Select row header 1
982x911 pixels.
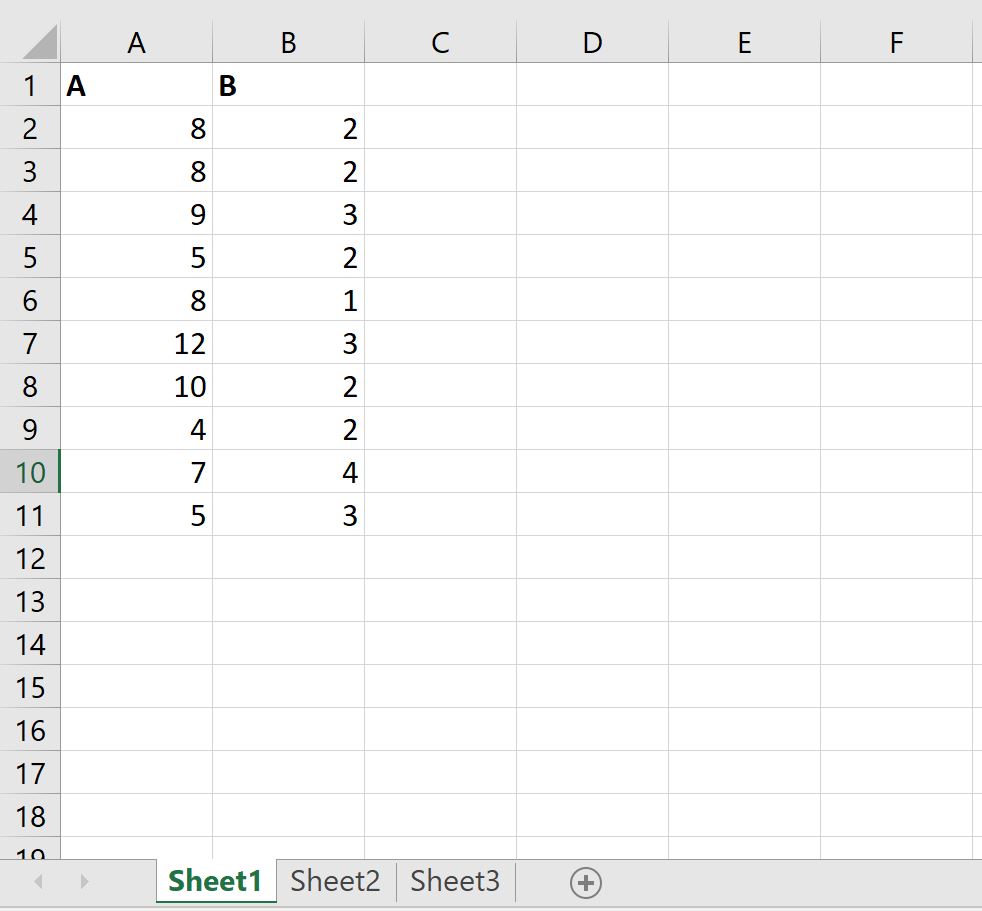point(30,85)
